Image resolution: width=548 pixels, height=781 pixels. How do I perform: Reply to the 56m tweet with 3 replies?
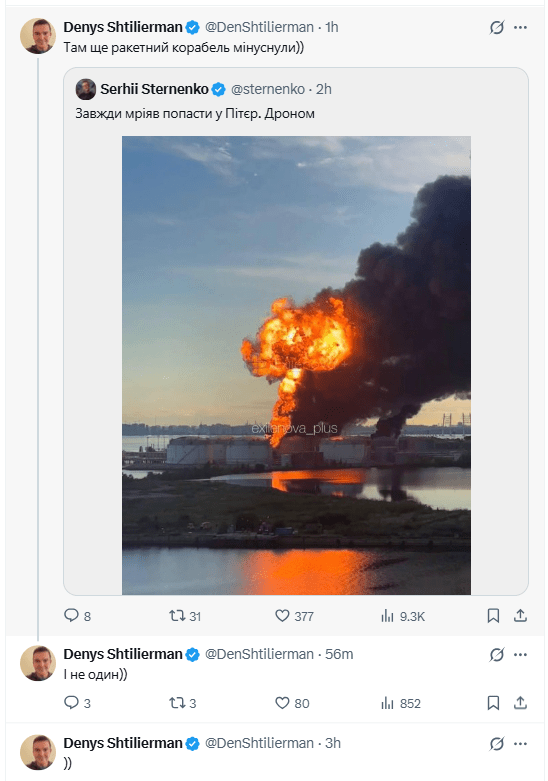coord(77,703)
